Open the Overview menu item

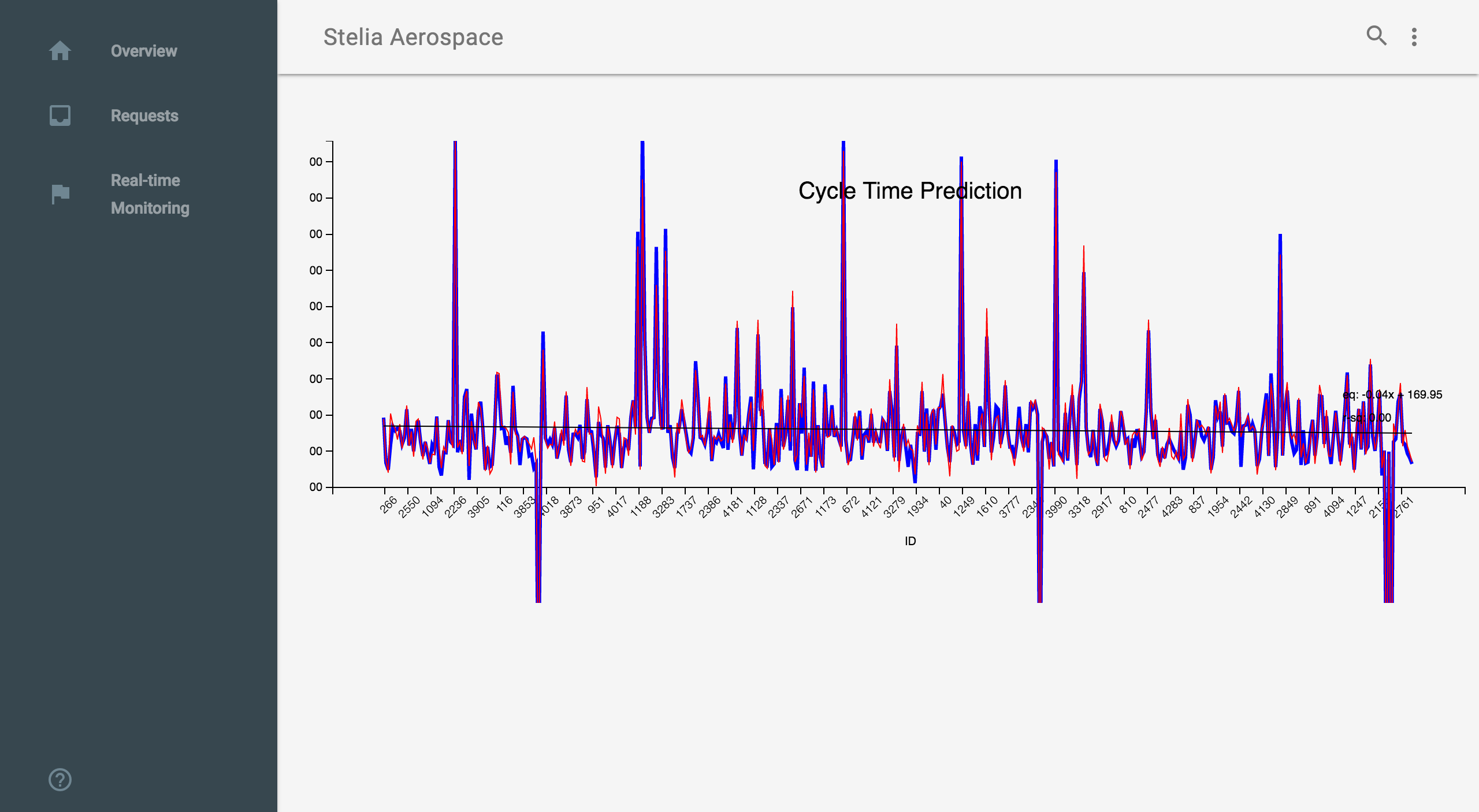click(144, 51)
